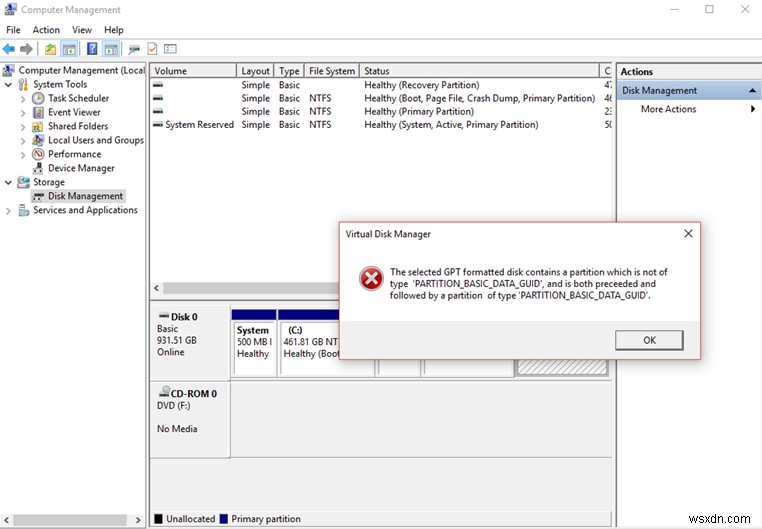Sort by the Layout column header
The height and width of the screenshot is (529, 762).
[x=255, y=71]
